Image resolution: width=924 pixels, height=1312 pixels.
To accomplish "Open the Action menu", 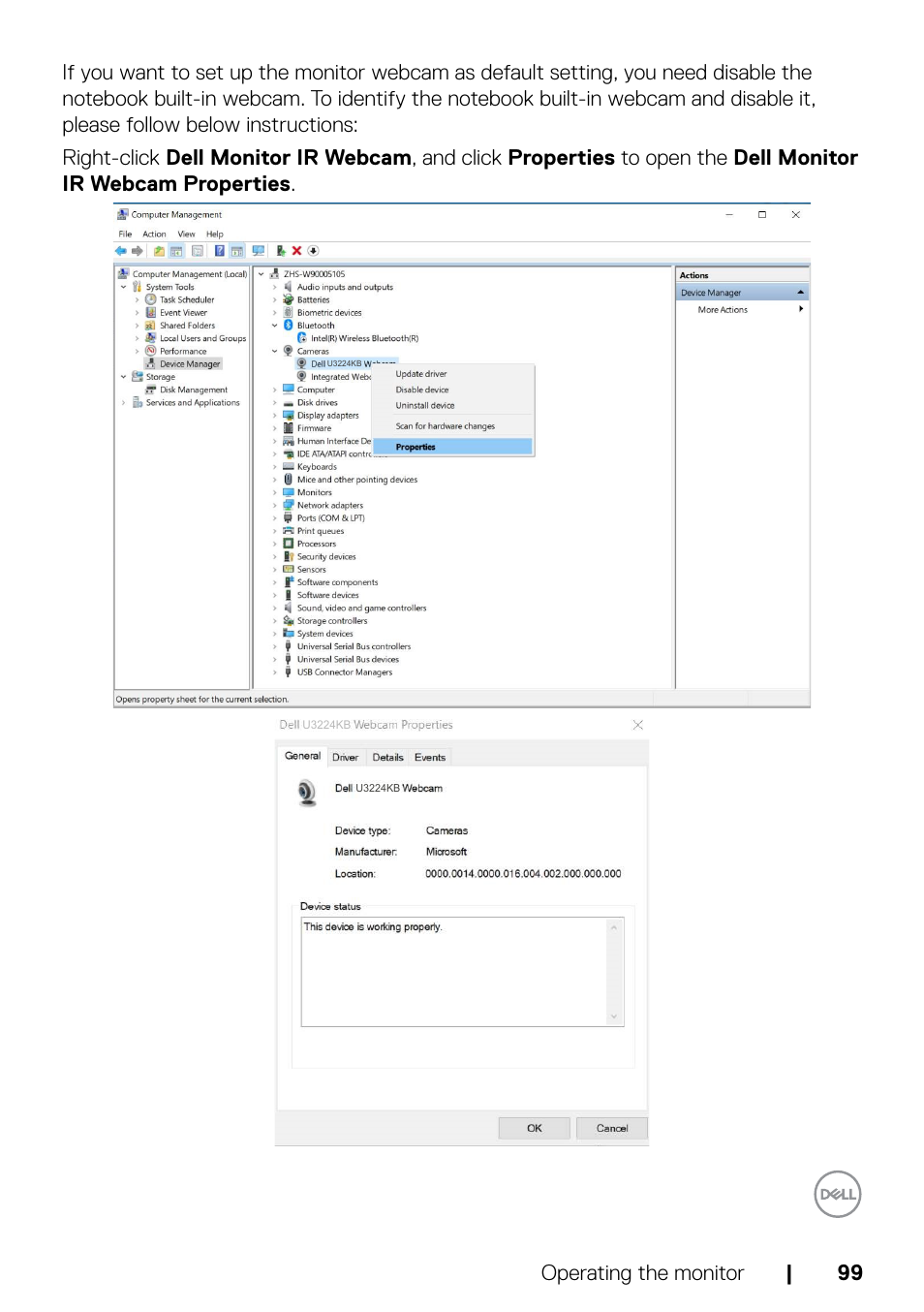I will coord(154,234).
